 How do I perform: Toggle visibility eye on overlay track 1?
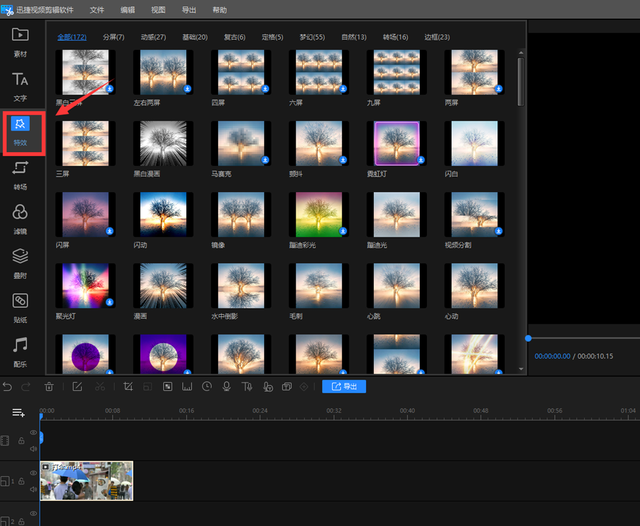point(33,473)
